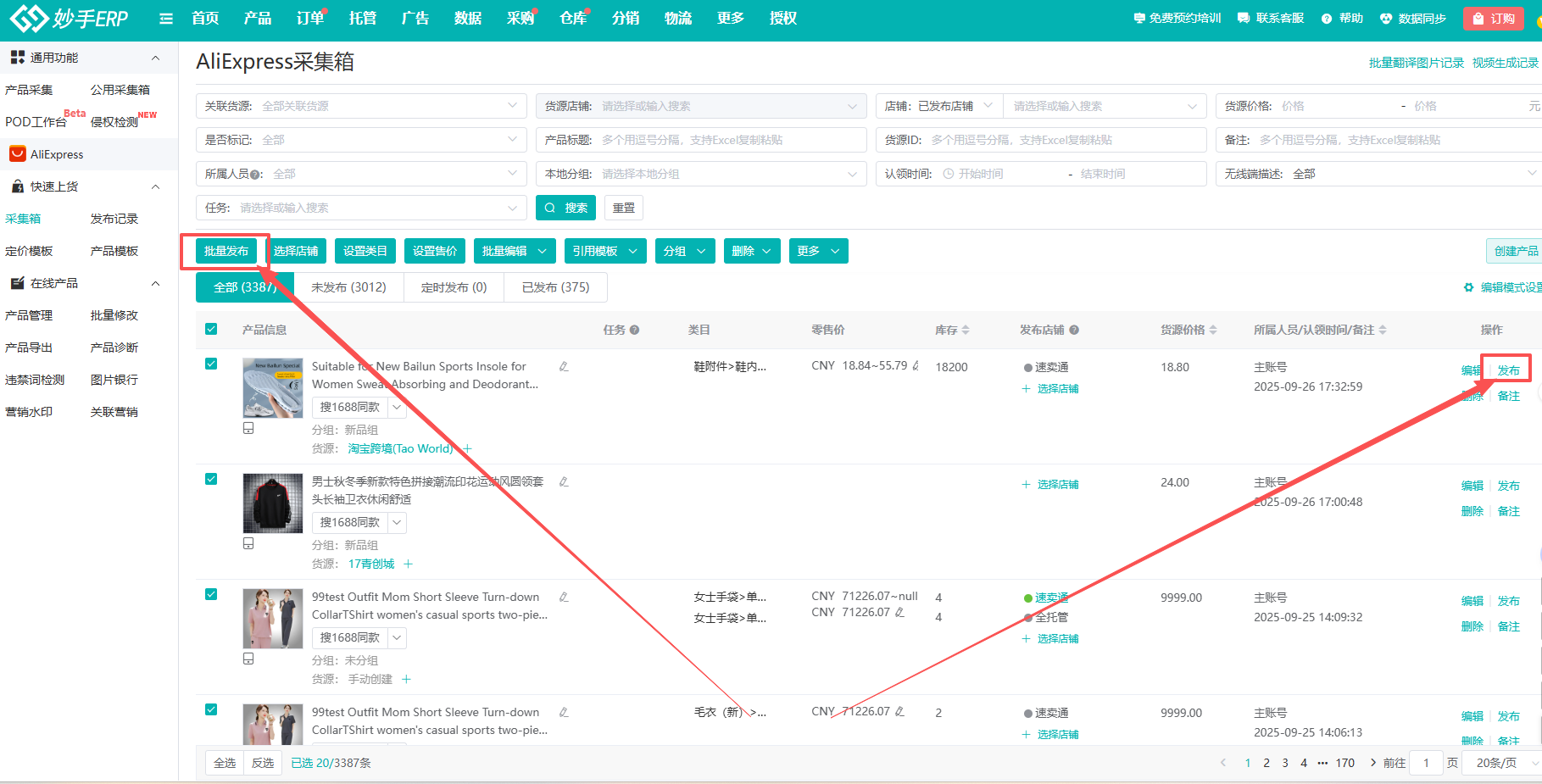Open the 批量编辑 dropdown
This screenshot has width=1542, height=784.
(x=515, y=251)
